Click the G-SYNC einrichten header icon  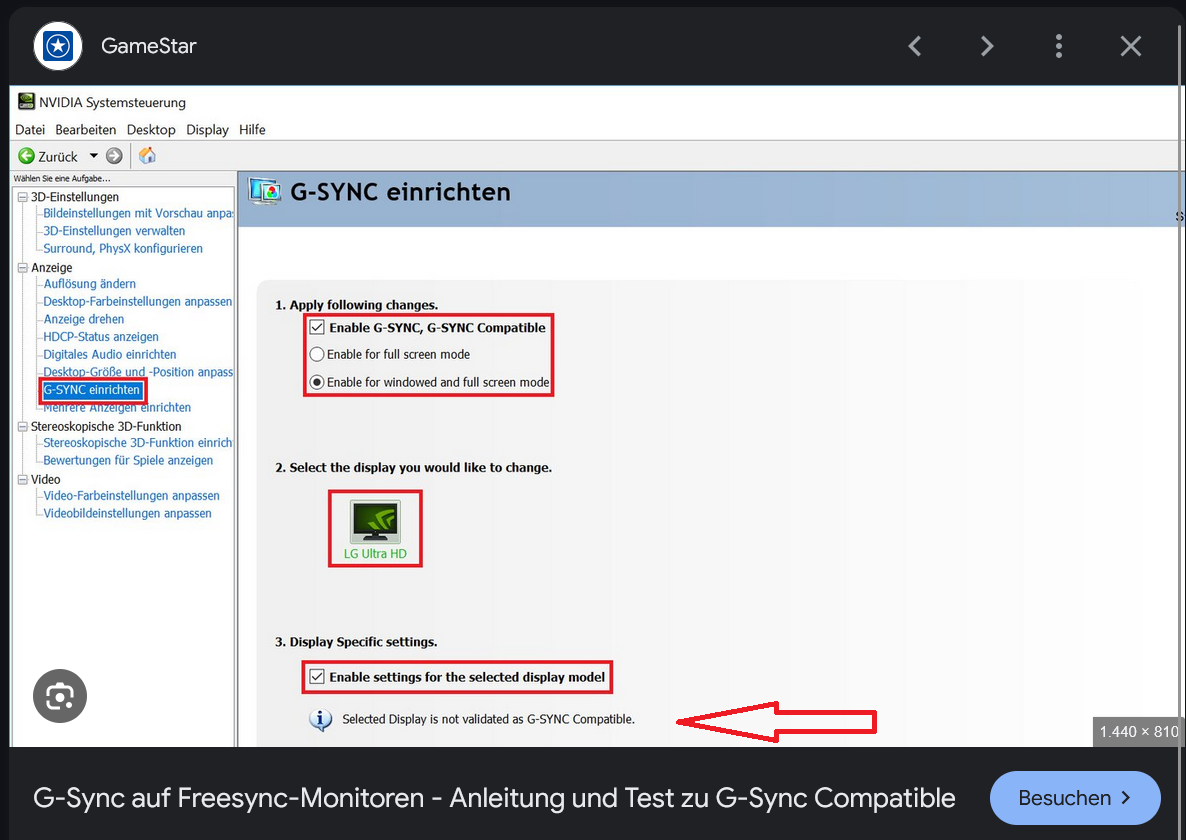pos(265,191)
